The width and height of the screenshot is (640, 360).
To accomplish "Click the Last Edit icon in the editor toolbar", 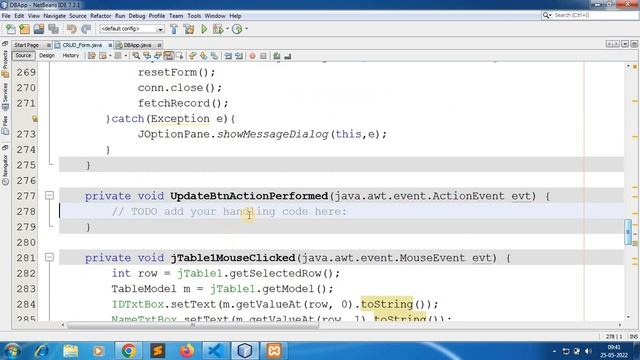I will click(x=92, y=56).
